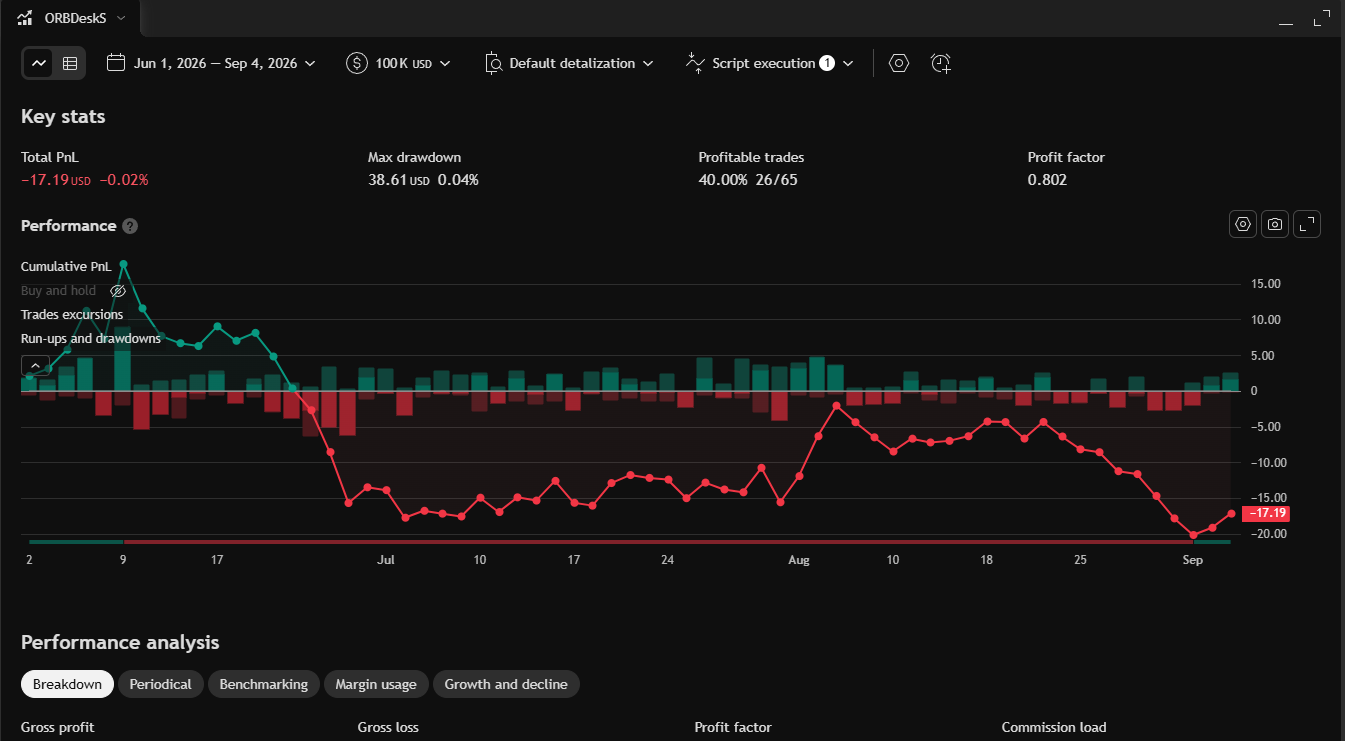
Task: Switch to the Periodical tab
Action: coord(160,684)
